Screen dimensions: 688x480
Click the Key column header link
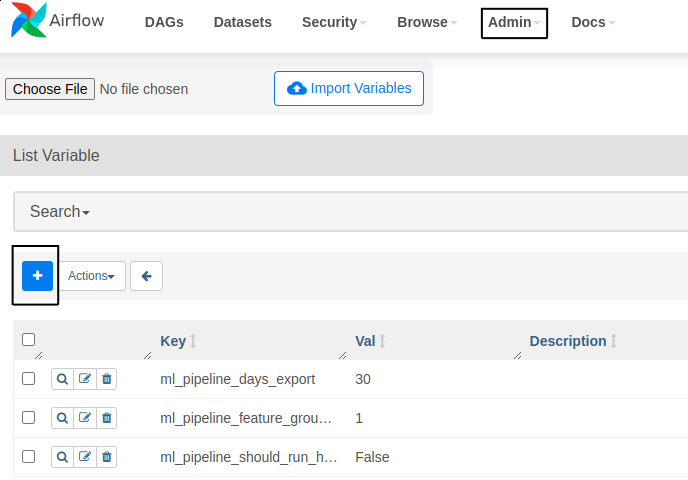[x=173, y=341]
